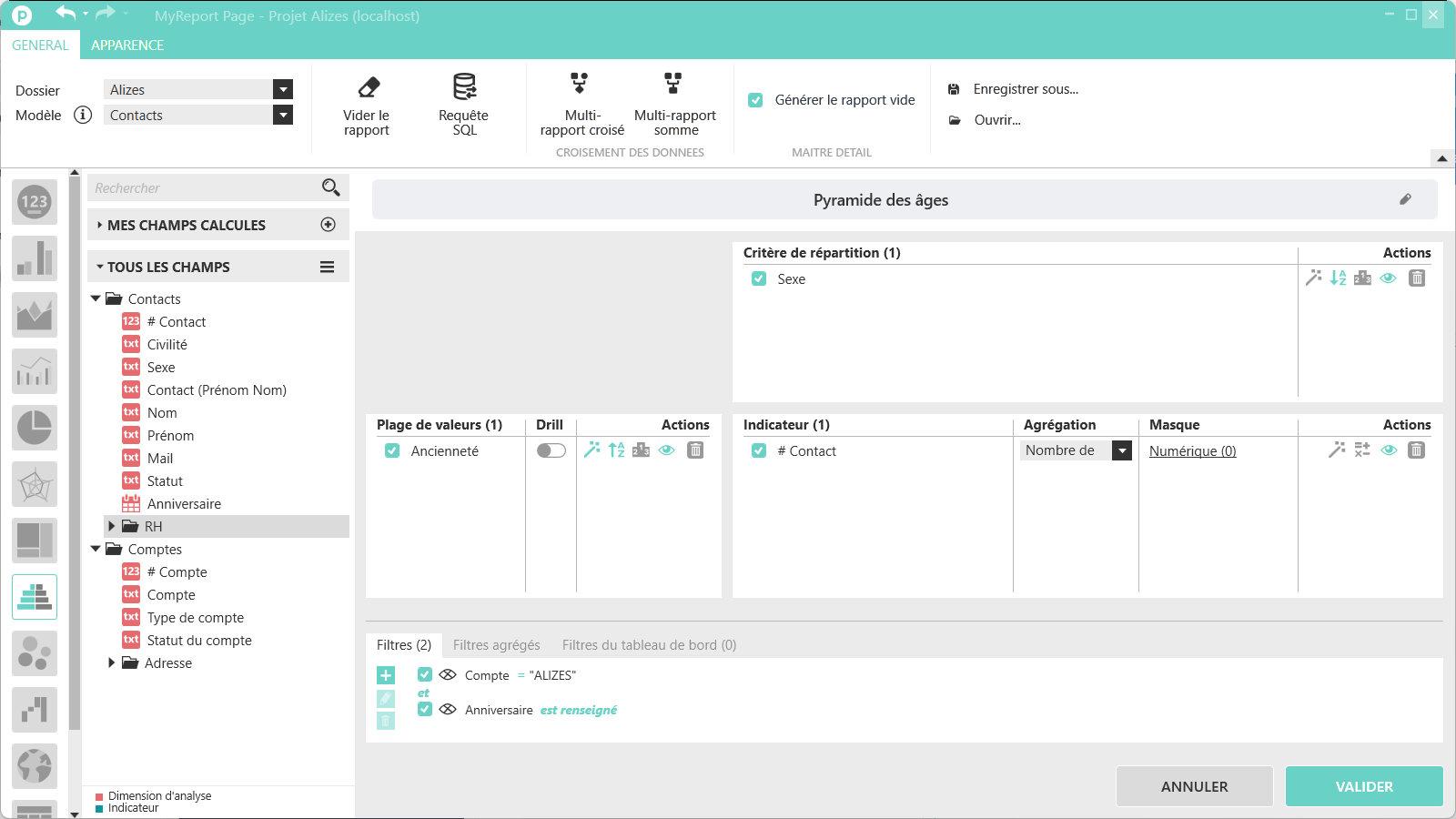1456x819 pixels.
Task: Click the Rechercher search field
Action: pyautogui.click(x=205, y=188)
